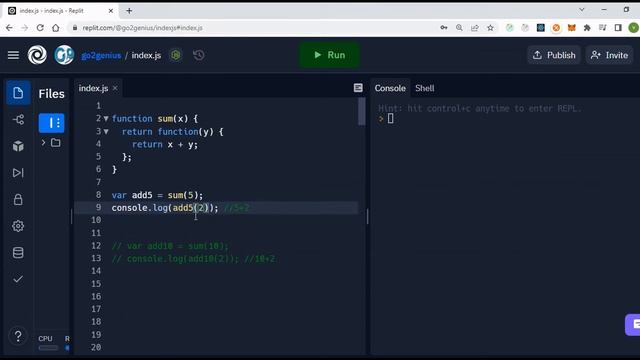Viewport: 640px width, 360px height.
Task: Open the browser zoom magnifier icon
Action: click(459, 28)
